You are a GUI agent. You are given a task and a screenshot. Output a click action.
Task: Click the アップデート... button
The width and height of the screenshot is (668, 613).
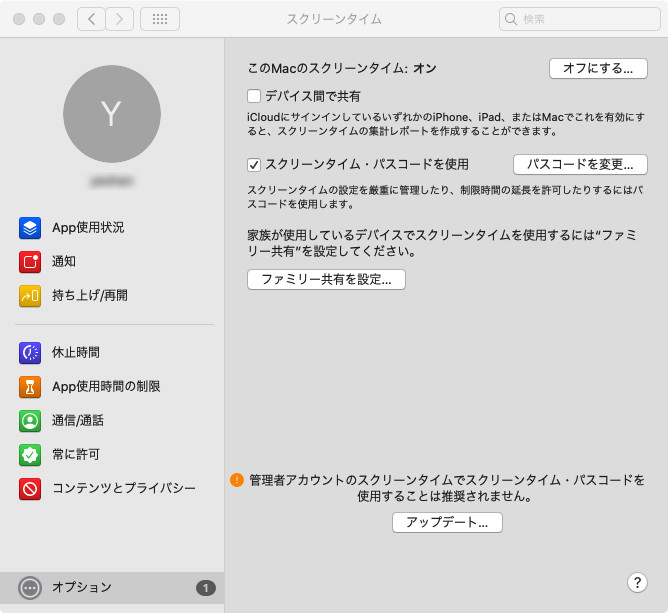click(447, 522)
